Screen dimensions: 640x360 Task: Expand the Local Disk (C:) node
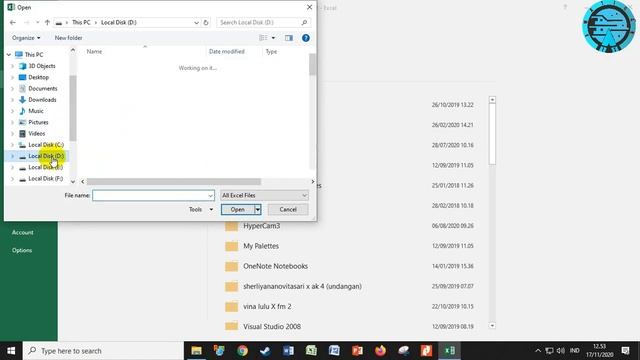point(12,145)
